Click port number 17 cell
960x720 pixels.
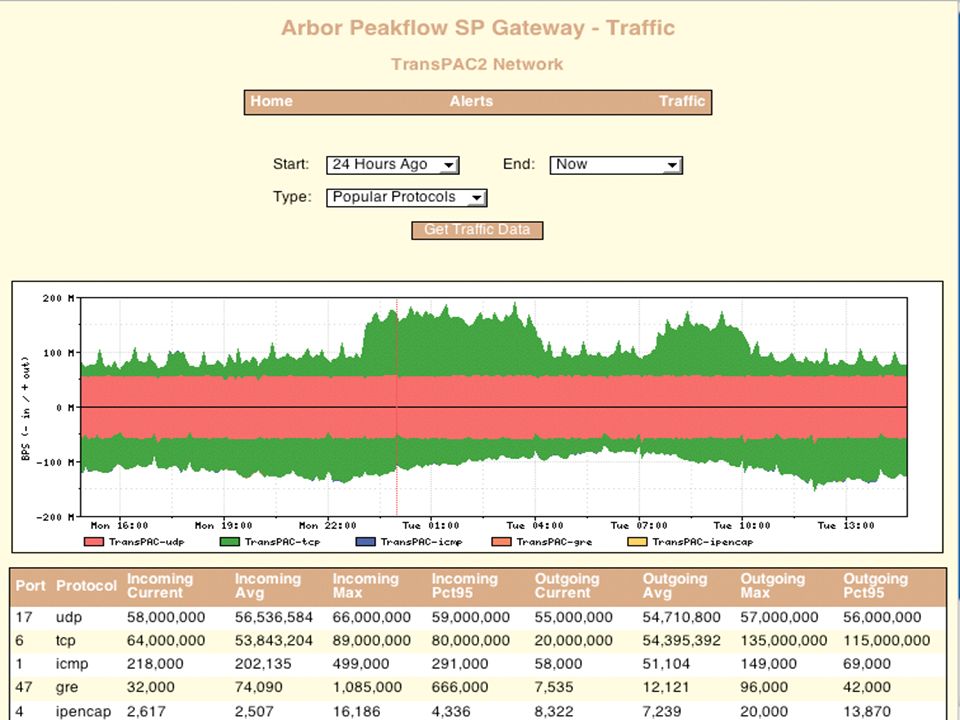click(24, 617)
